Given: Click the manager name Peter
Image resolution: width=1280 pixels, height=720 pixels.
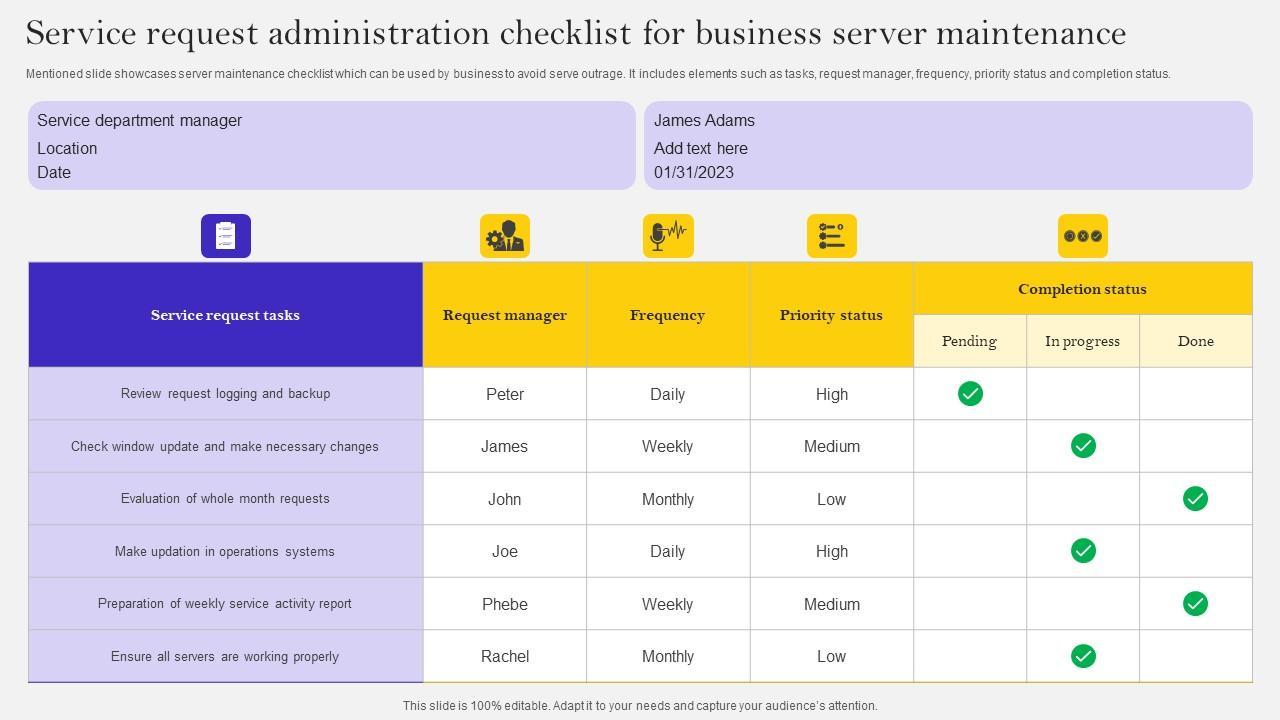Looking at the screenshot, I should coord(505,394).
